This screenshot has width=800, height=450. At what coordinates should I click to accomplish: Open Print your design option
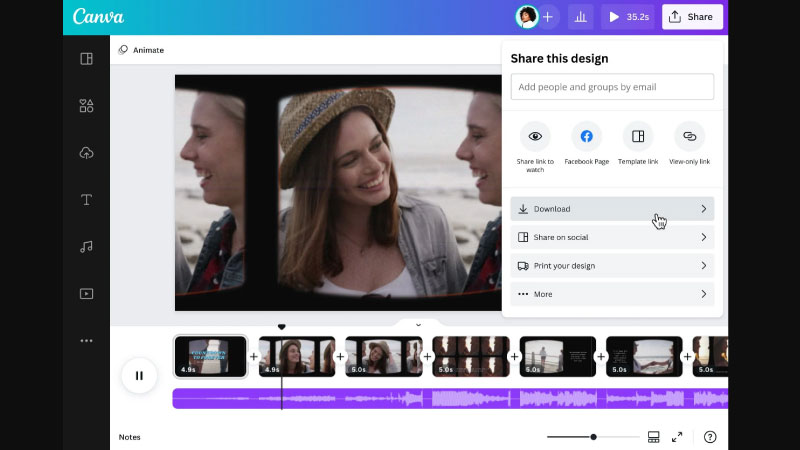(x=612, y=266)
